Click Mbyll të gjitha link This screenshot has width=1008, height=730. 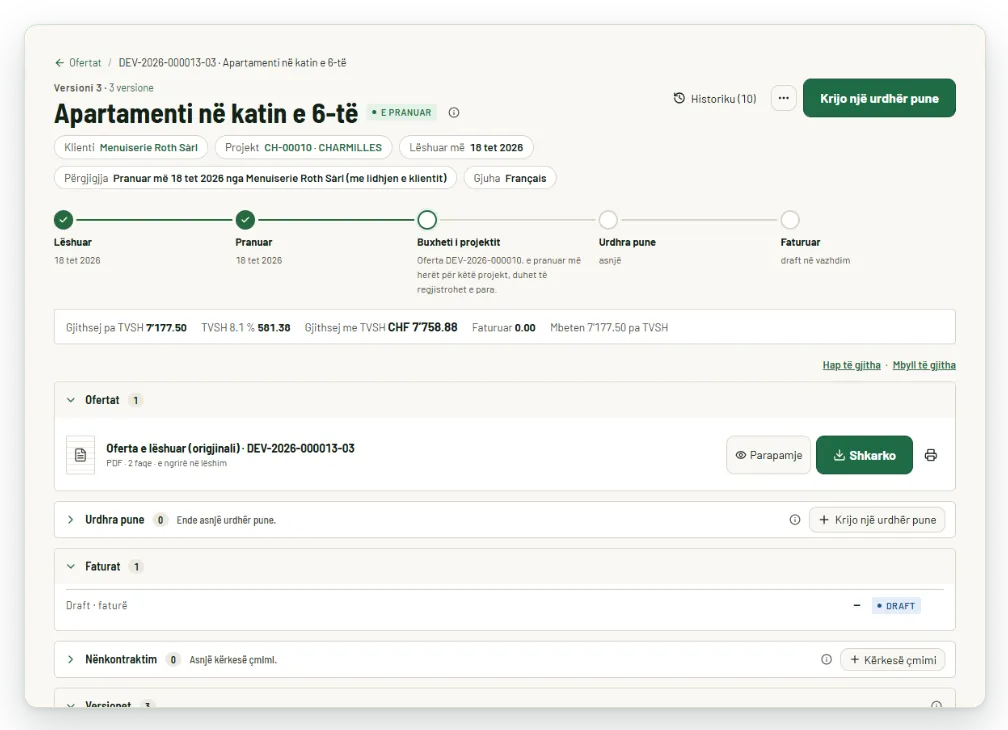pyautogui.click(x=924, y=365)
